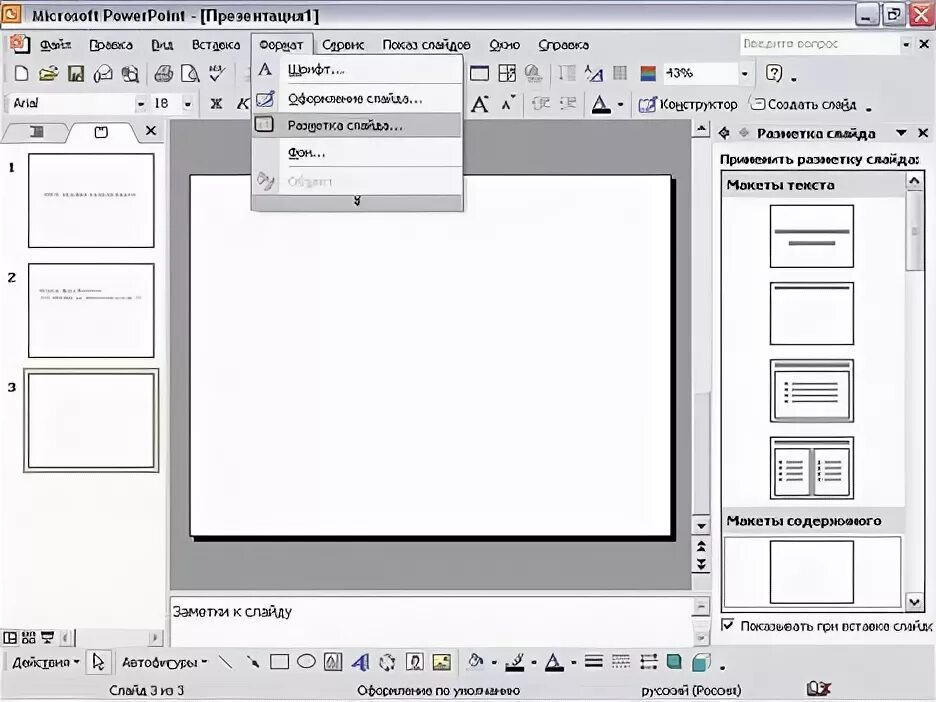Insert a diagram or organization chart
This screenshot has width=936, height=702.
(387, 661)
